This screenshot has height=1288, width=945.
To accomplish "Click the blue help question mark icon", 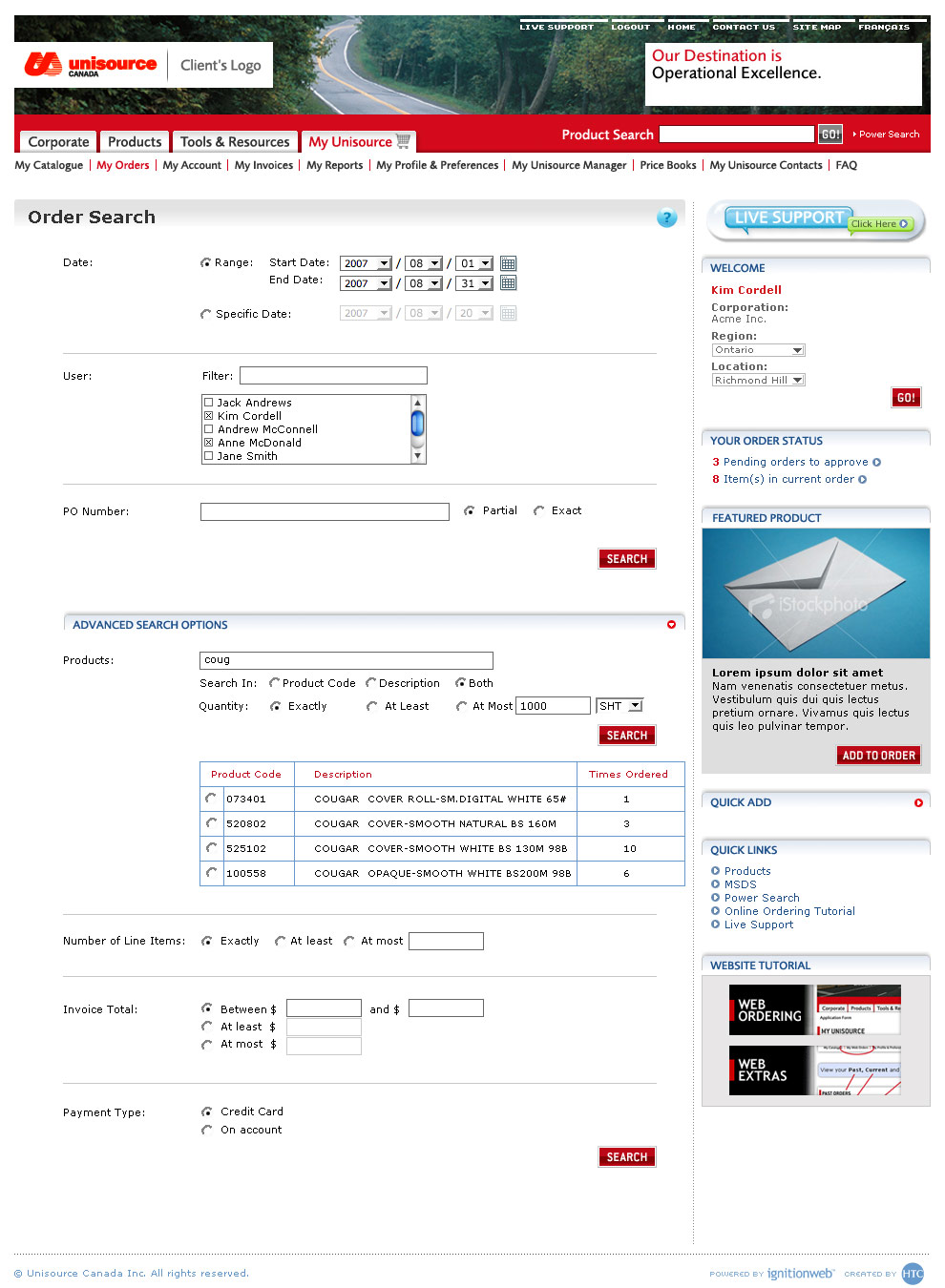I will pos(666,218).
